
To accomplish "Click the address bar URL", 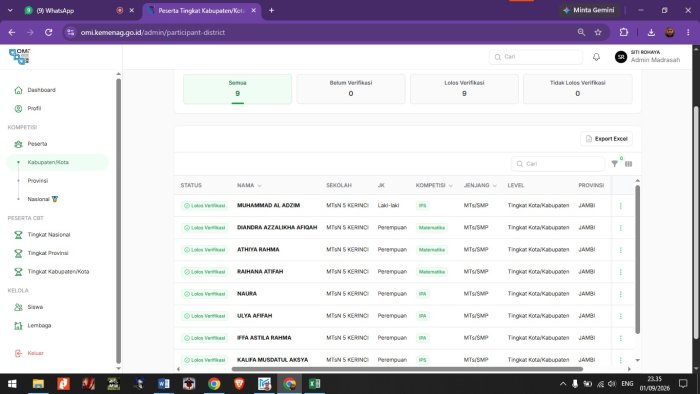I will [153, 32].
